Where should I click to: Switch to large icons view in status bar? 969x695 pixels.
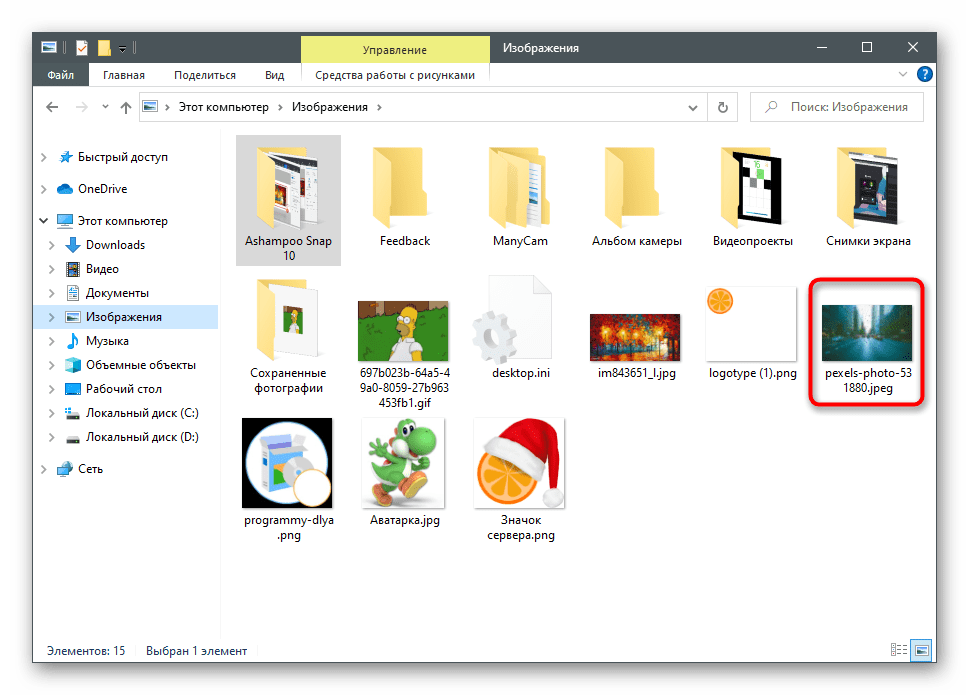(x=921, y=651)
